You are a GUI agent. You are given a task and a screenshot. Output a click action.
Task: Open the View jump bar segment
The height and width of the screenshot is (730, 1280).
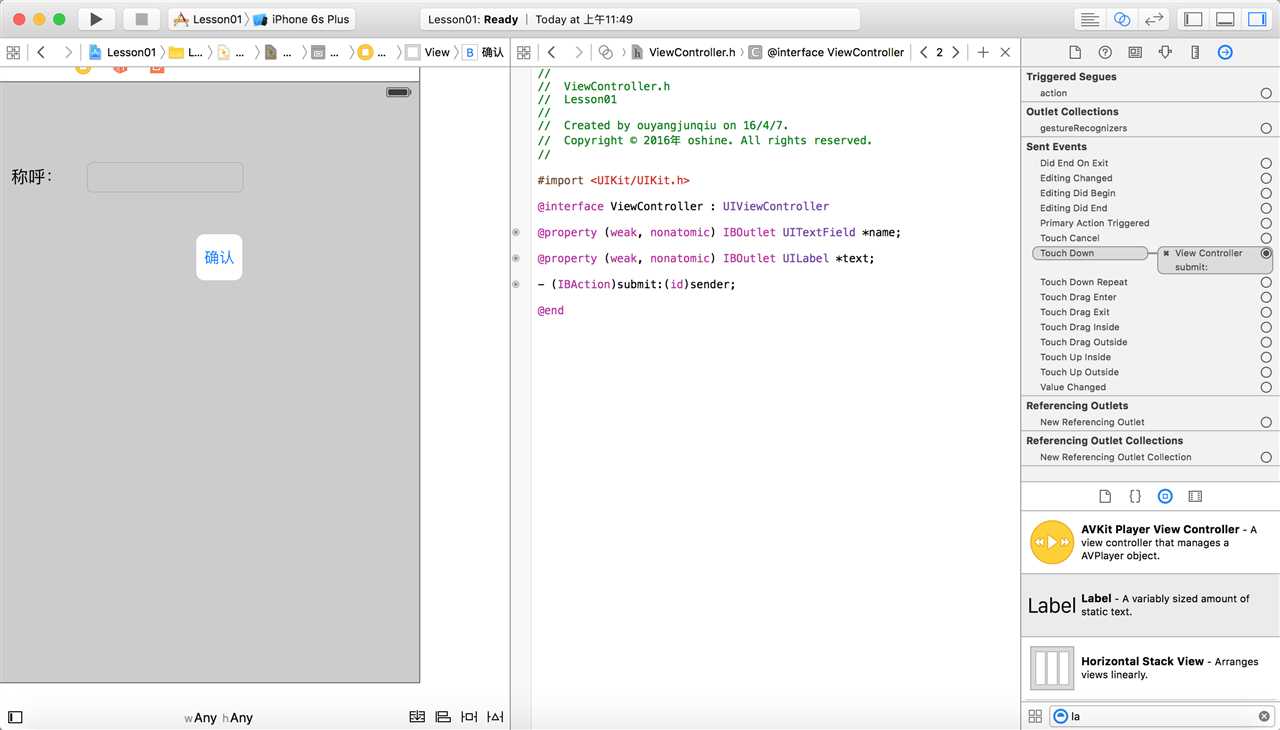428,52
